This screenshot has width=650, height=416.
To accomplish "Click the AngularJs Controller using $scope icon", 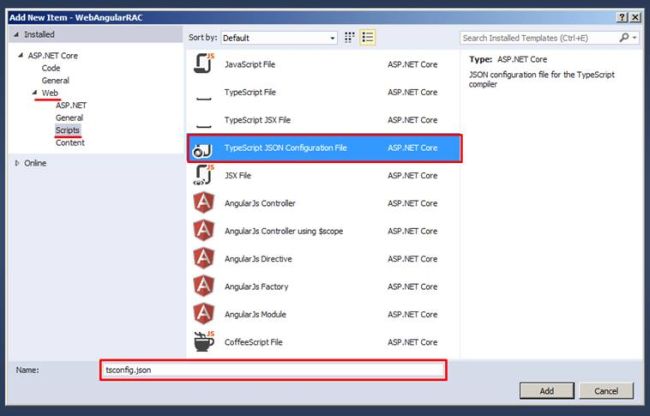I will 204,231.
